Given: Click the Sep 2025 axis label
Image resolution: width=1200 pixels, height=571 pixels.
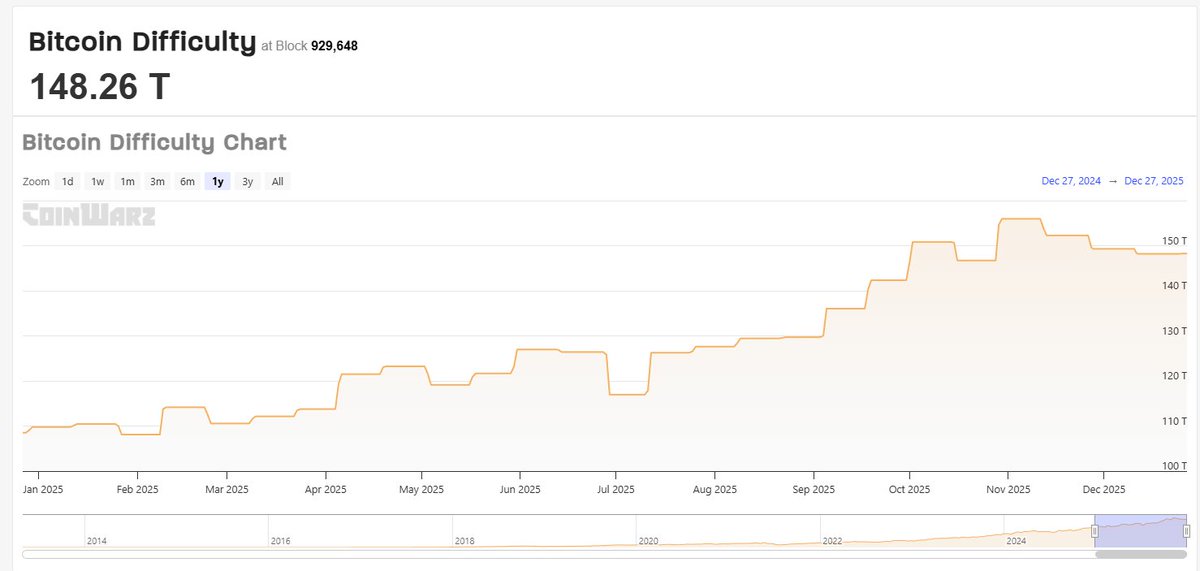Looking at the screenshot, I should (813, 490).
